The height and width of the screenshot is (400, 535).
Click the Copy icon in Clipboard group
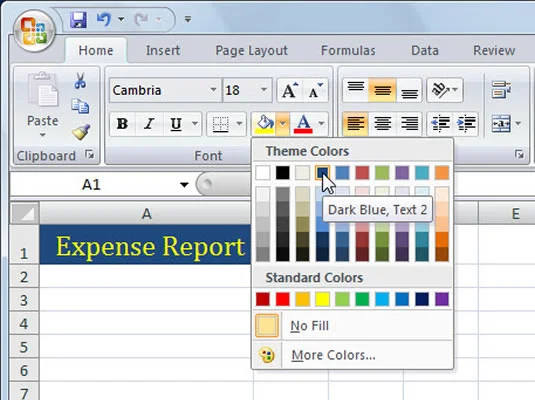pos(80,106)
